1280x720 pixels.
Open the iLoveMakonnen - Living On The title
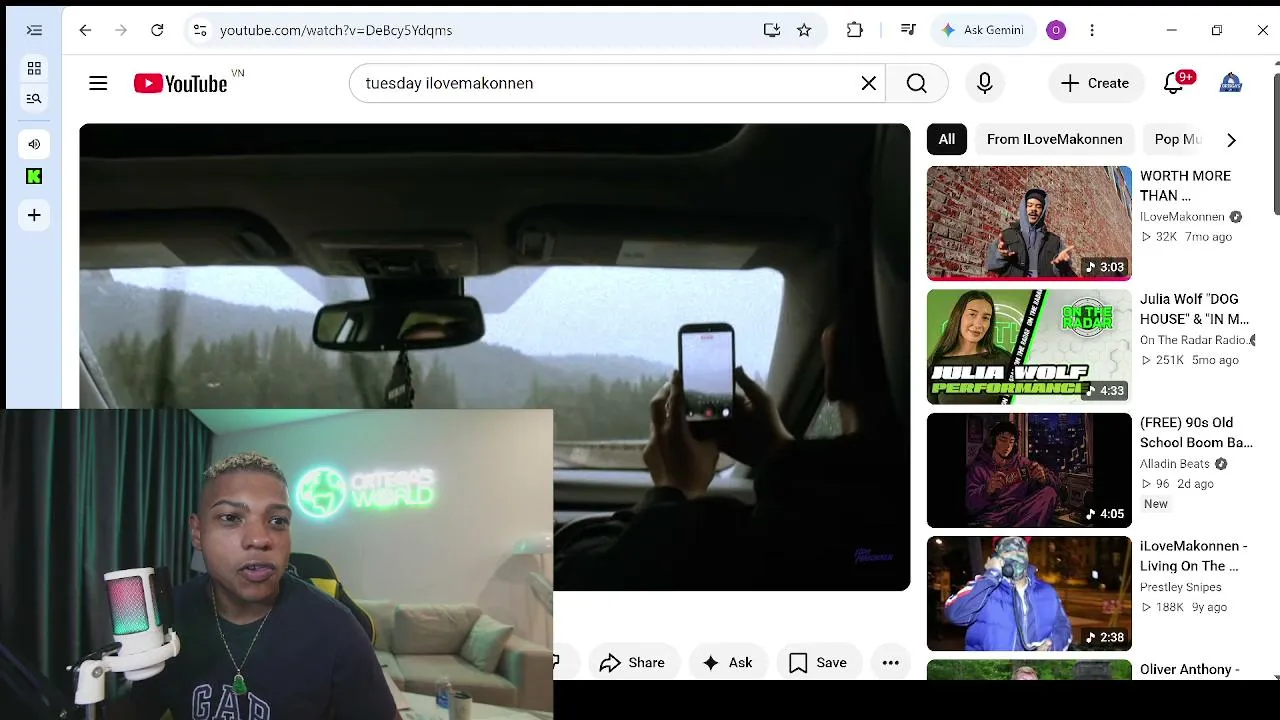point(1194,556)
